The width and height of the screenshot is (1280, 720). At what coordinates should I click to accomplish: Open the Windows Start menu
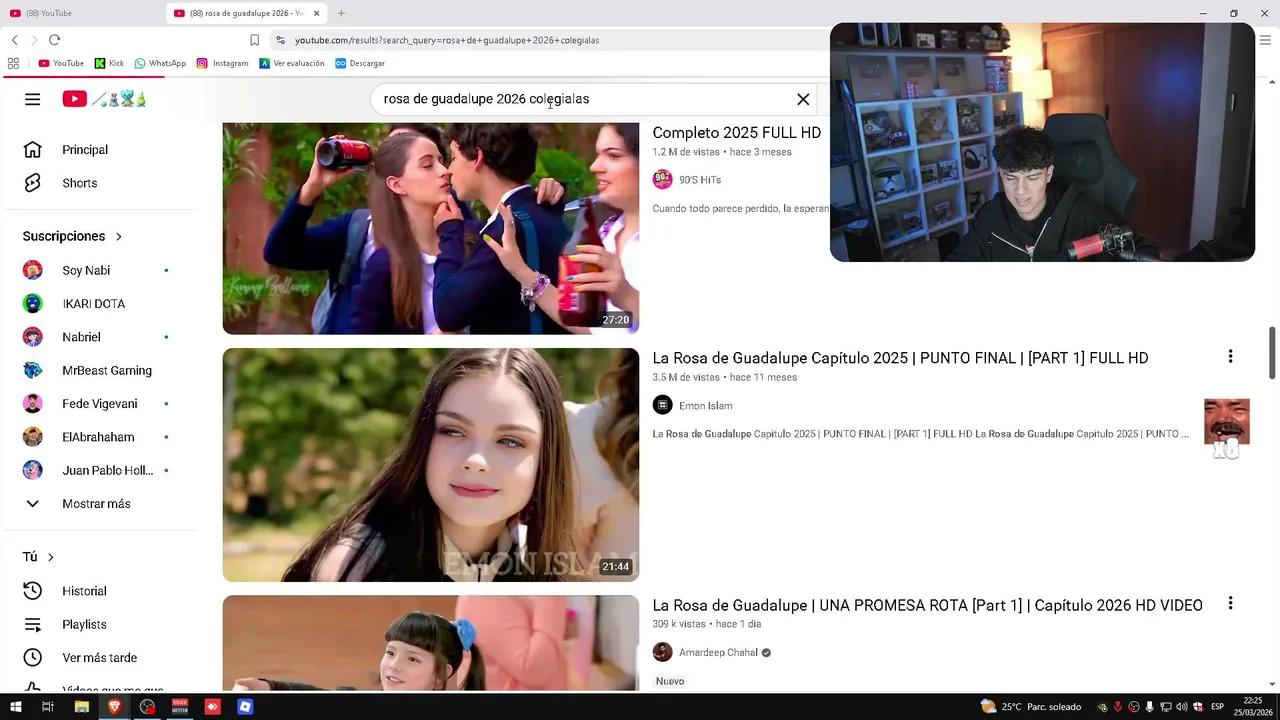coord(15,707)
